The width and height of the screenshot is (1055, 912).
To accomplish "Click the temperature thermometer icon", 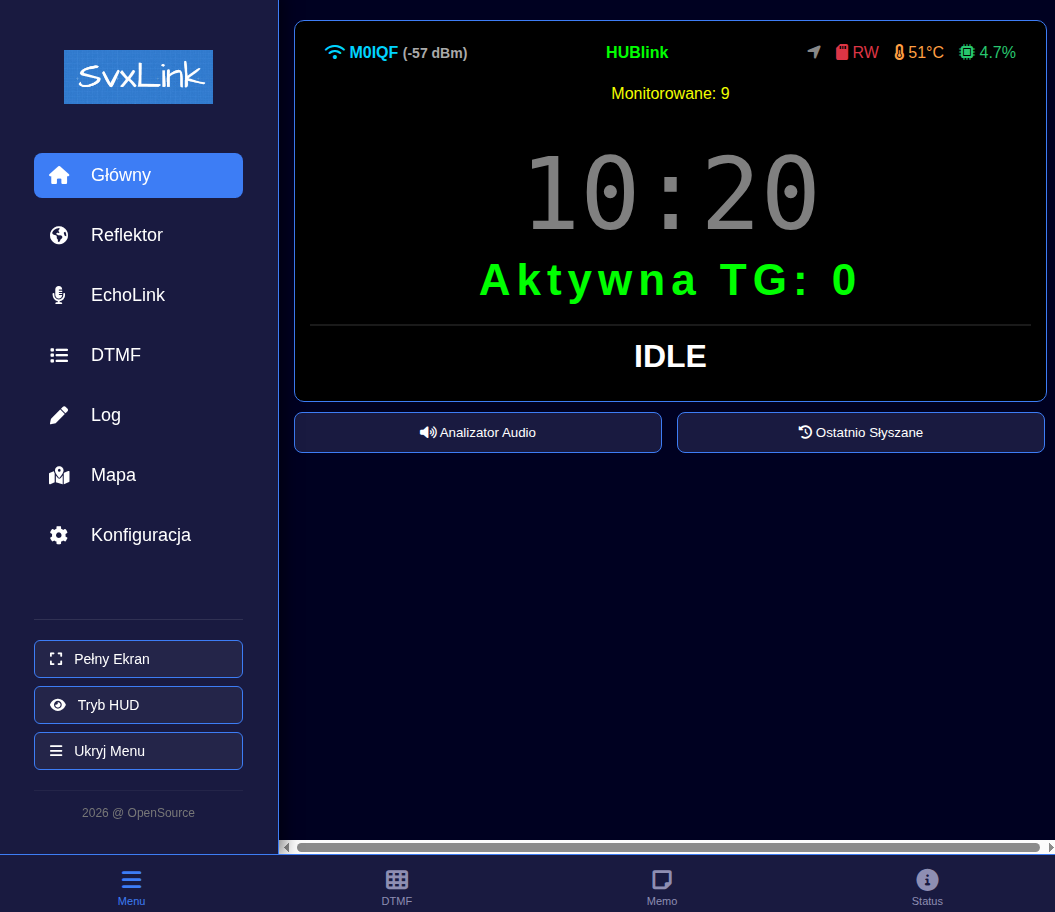I will click(x=899, y=52).
